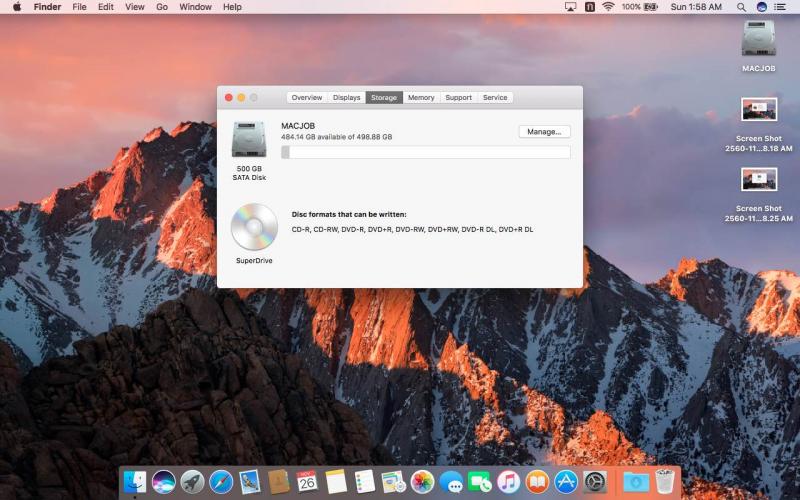
Task: Switch to the Support tab
Action: (458, 97)
